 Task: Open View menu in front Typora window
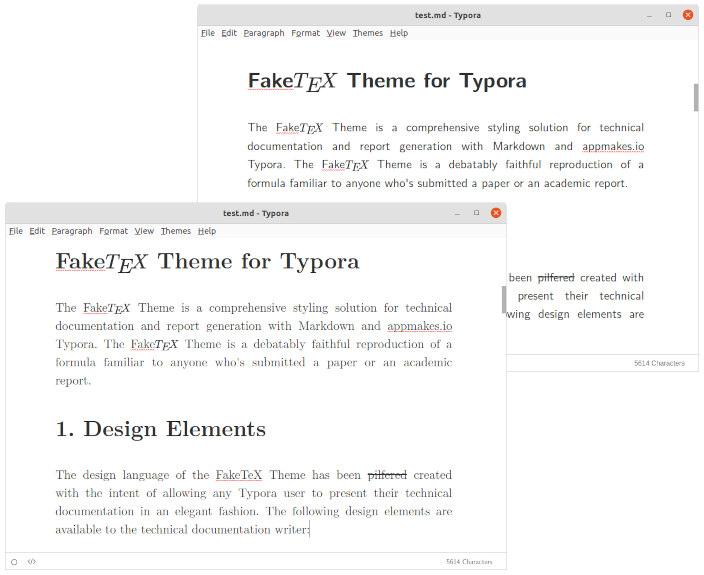click(144, 231)
